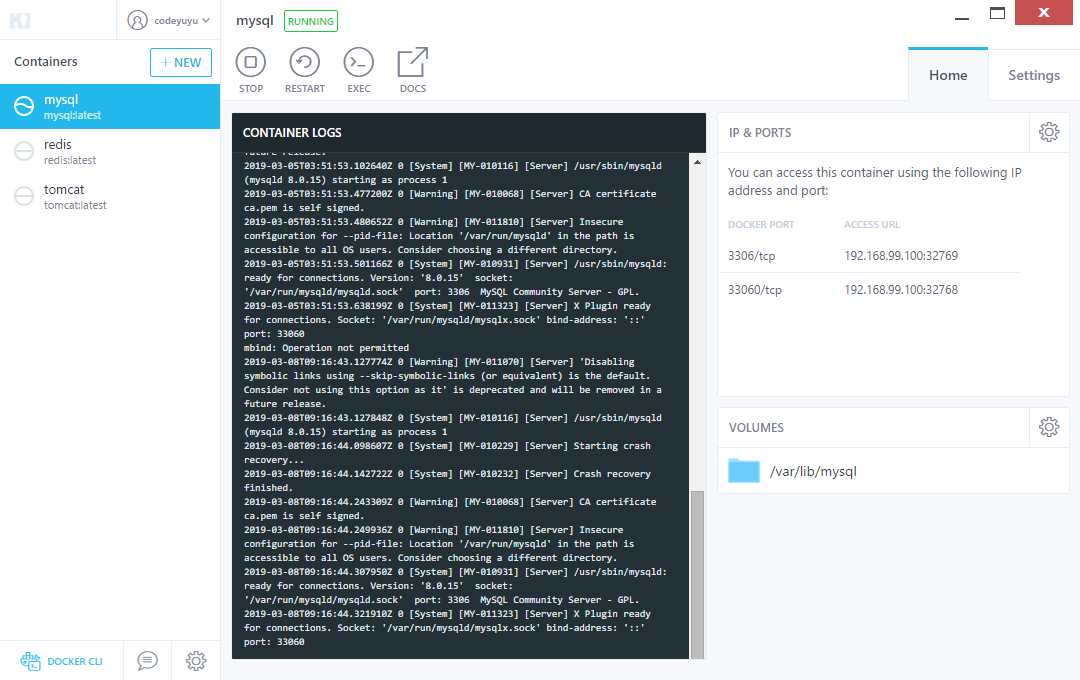Click the Kitematic logo

[x=20, y=20]
